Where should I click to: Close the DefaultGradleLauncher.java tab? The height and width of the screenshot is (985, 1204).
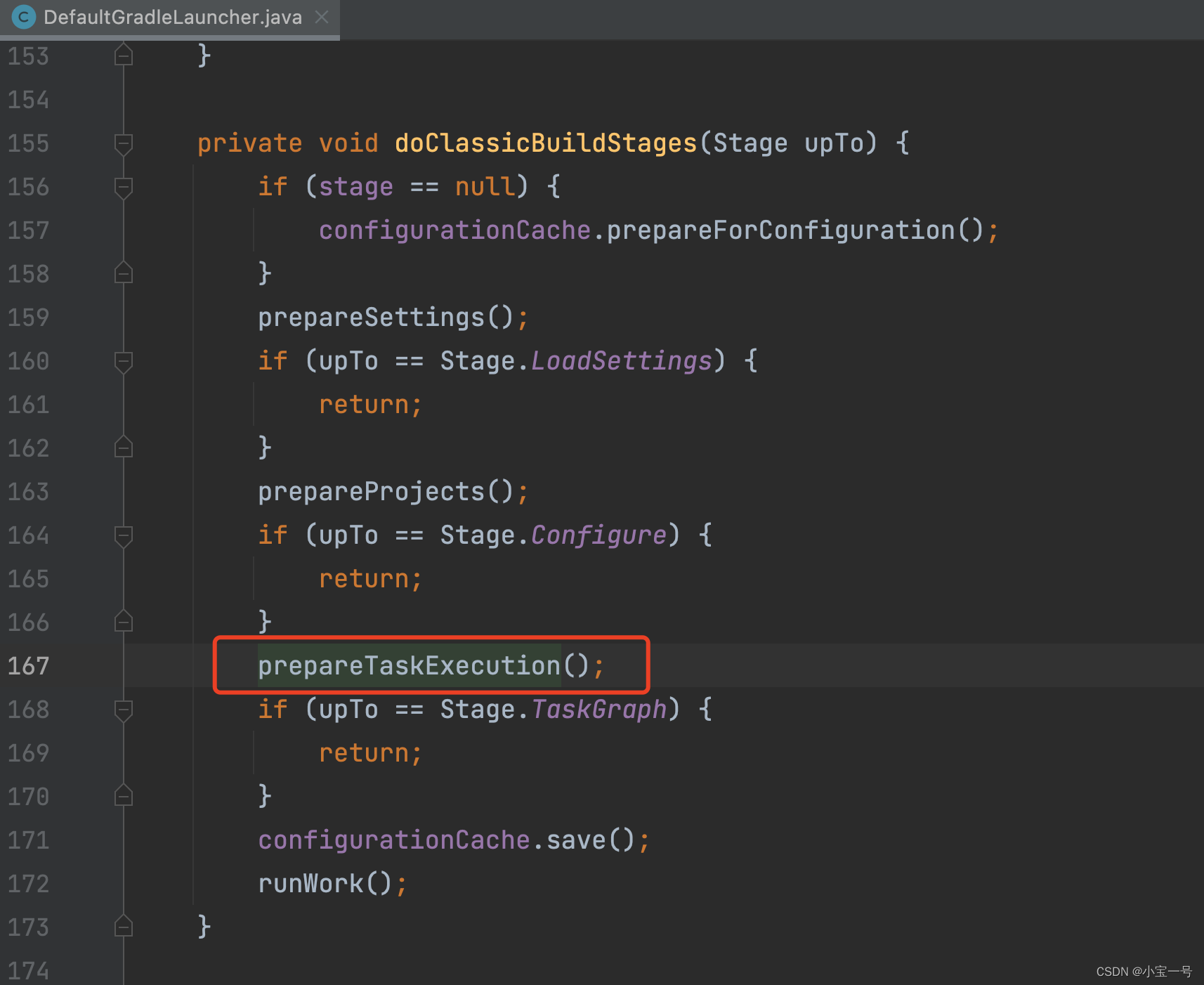tap(322, 17)
